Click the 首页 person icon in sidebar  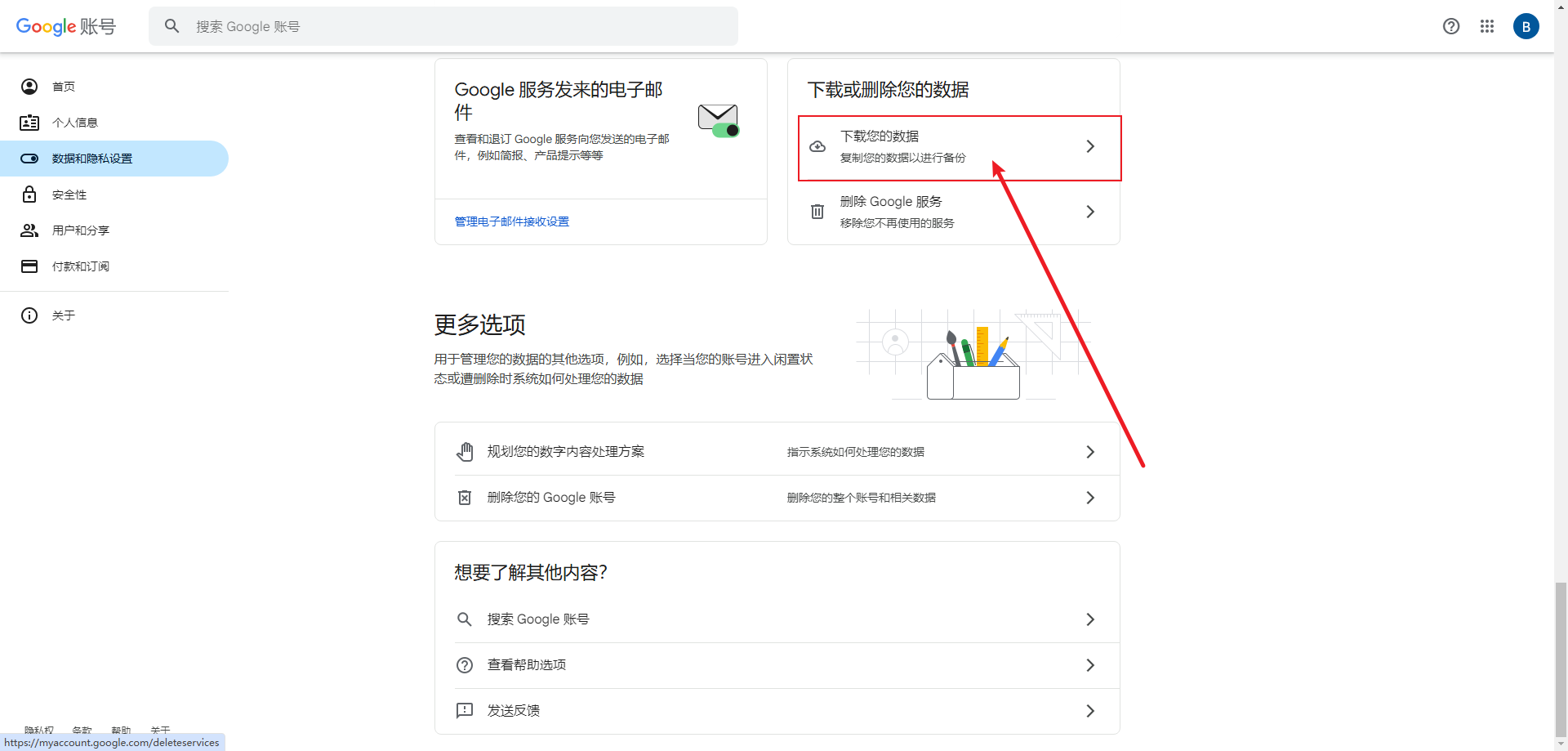pyautogui.click(x=29, y=87)
